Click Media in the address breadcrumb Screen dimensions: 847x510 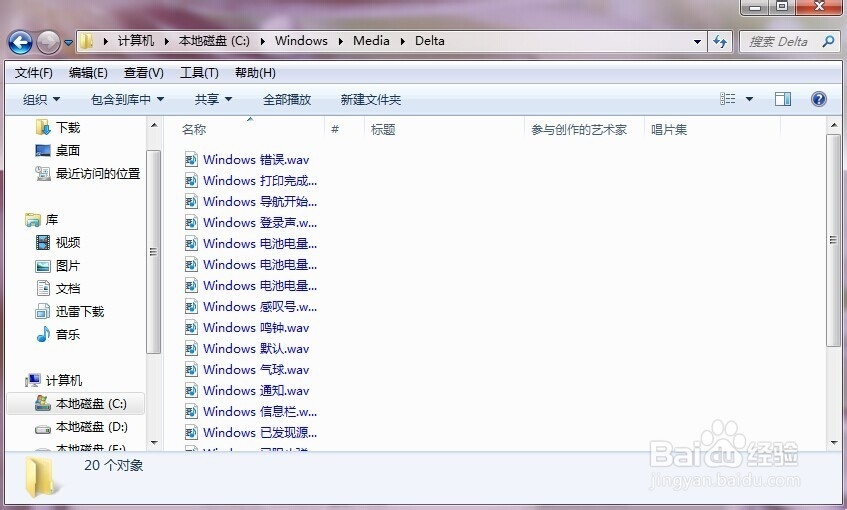pos(371,41)
